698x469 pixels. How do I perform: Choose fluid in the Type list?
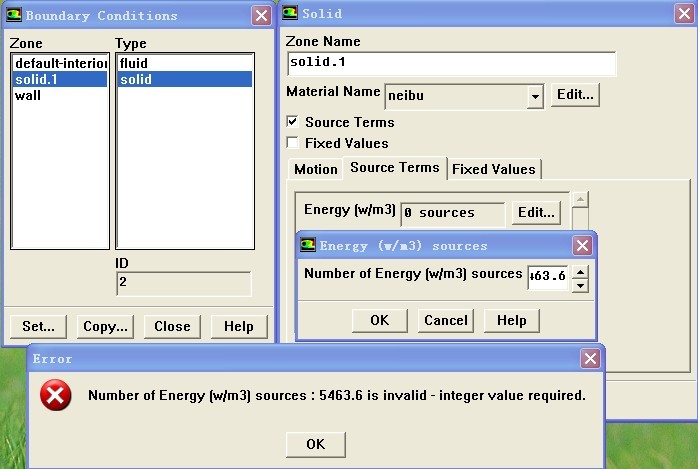[x=133, y=63]
